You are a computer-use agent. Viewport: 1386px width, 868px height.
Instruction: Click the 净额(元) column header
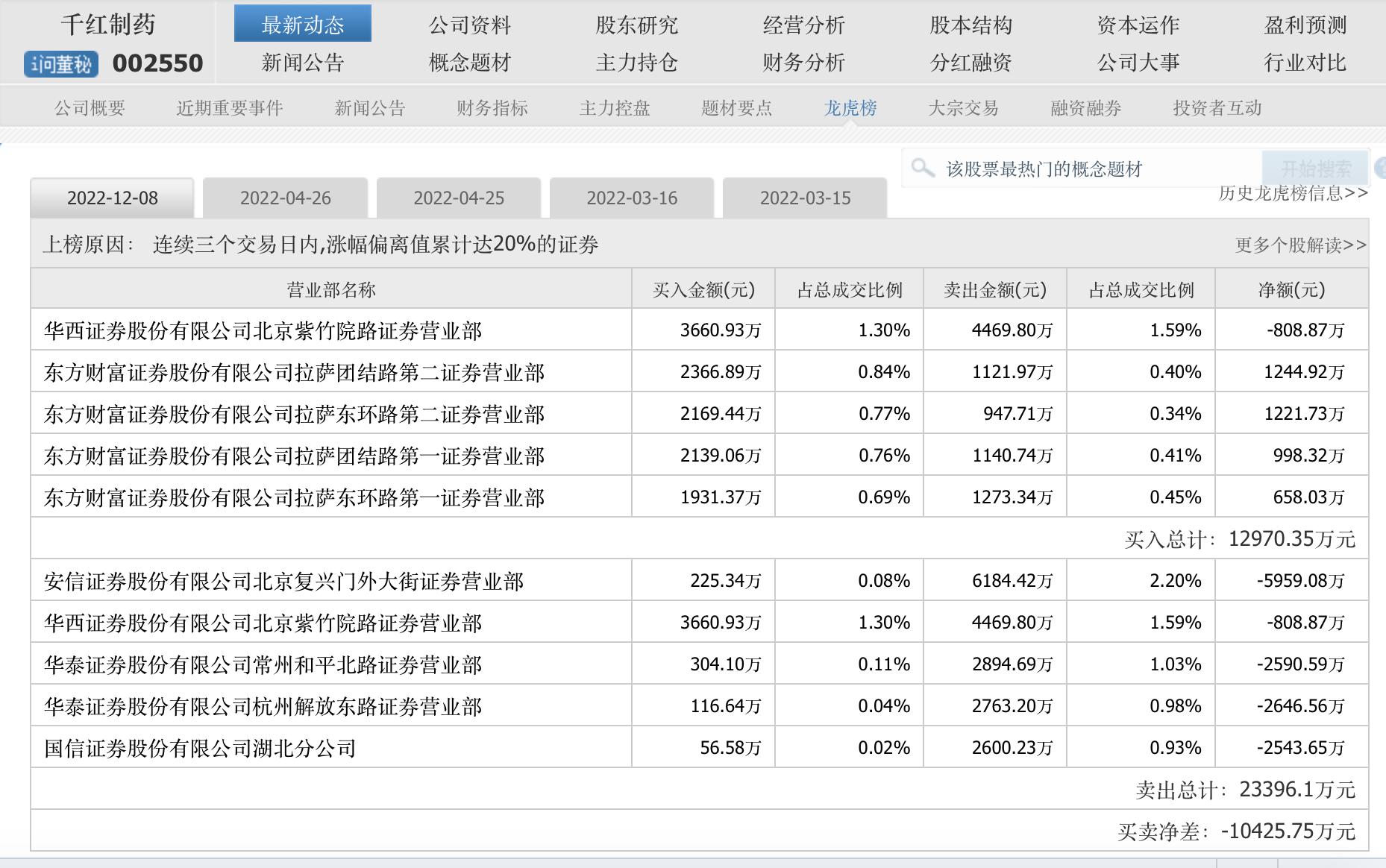click(x=1292, y=289)
